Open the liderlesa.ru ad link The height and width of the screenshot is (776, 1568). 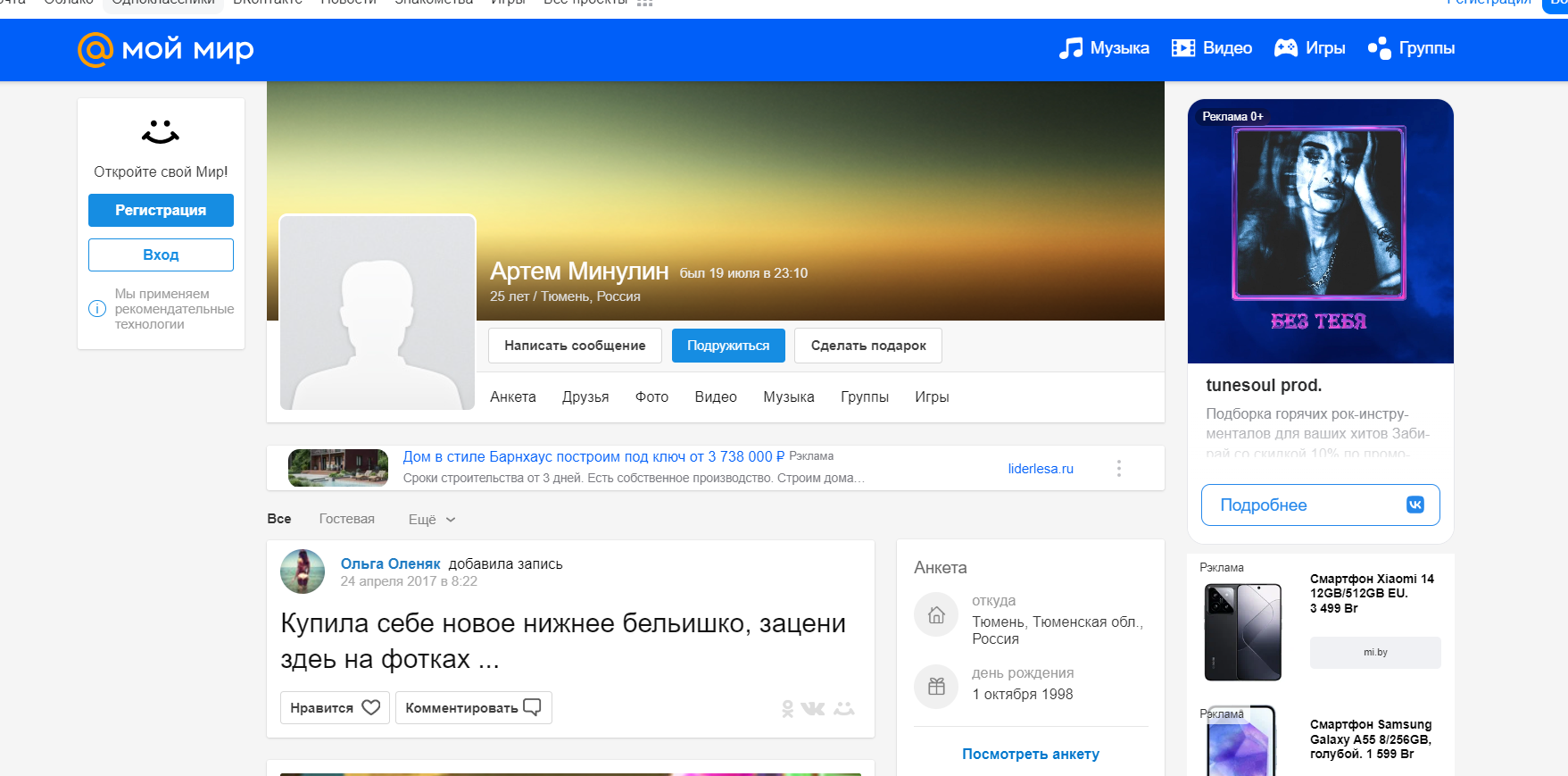click(x=1041, y=468)
